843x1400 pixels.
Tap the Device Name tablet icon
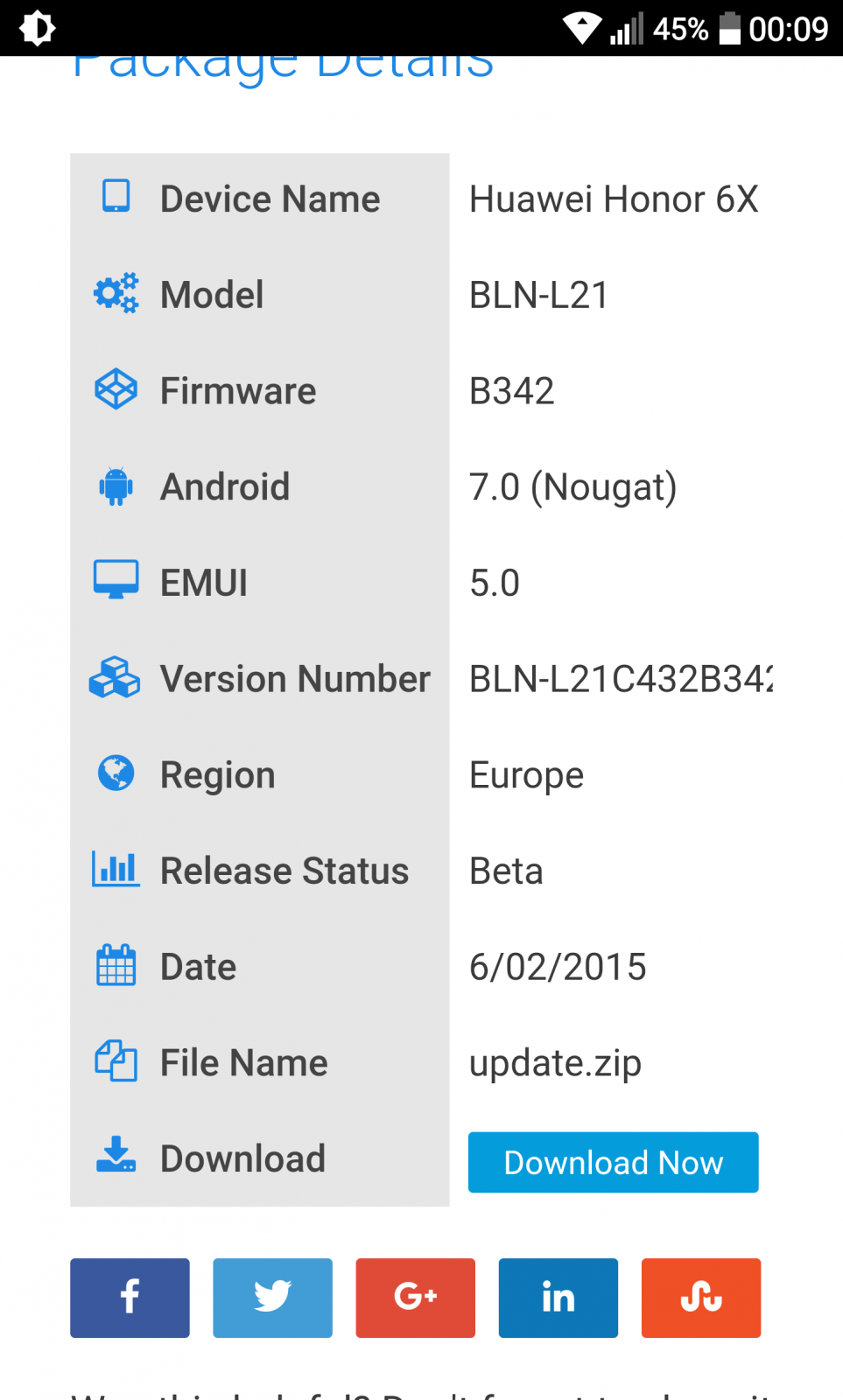[116, 196]
